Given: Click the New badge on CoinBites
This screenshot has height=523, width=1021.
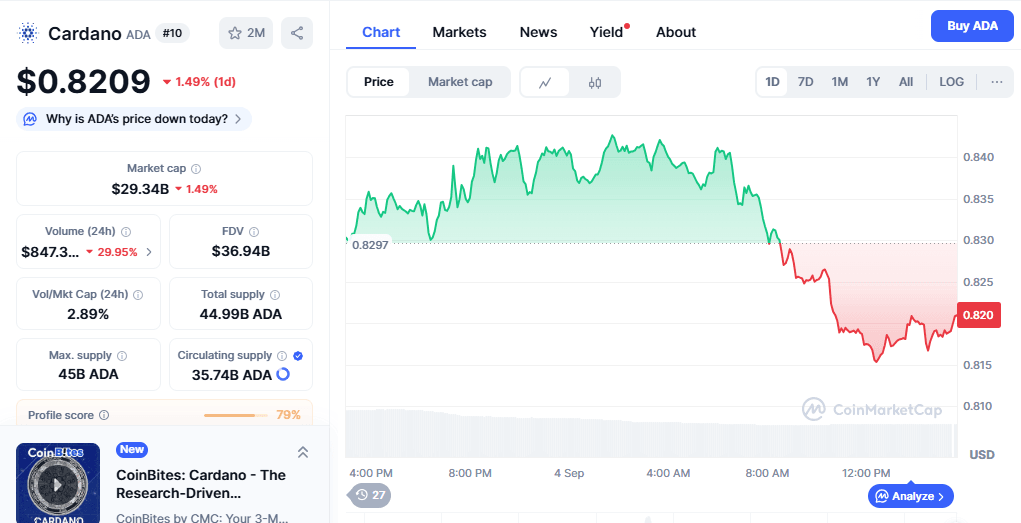Looking at the screenshot, I should pos(132,449).
